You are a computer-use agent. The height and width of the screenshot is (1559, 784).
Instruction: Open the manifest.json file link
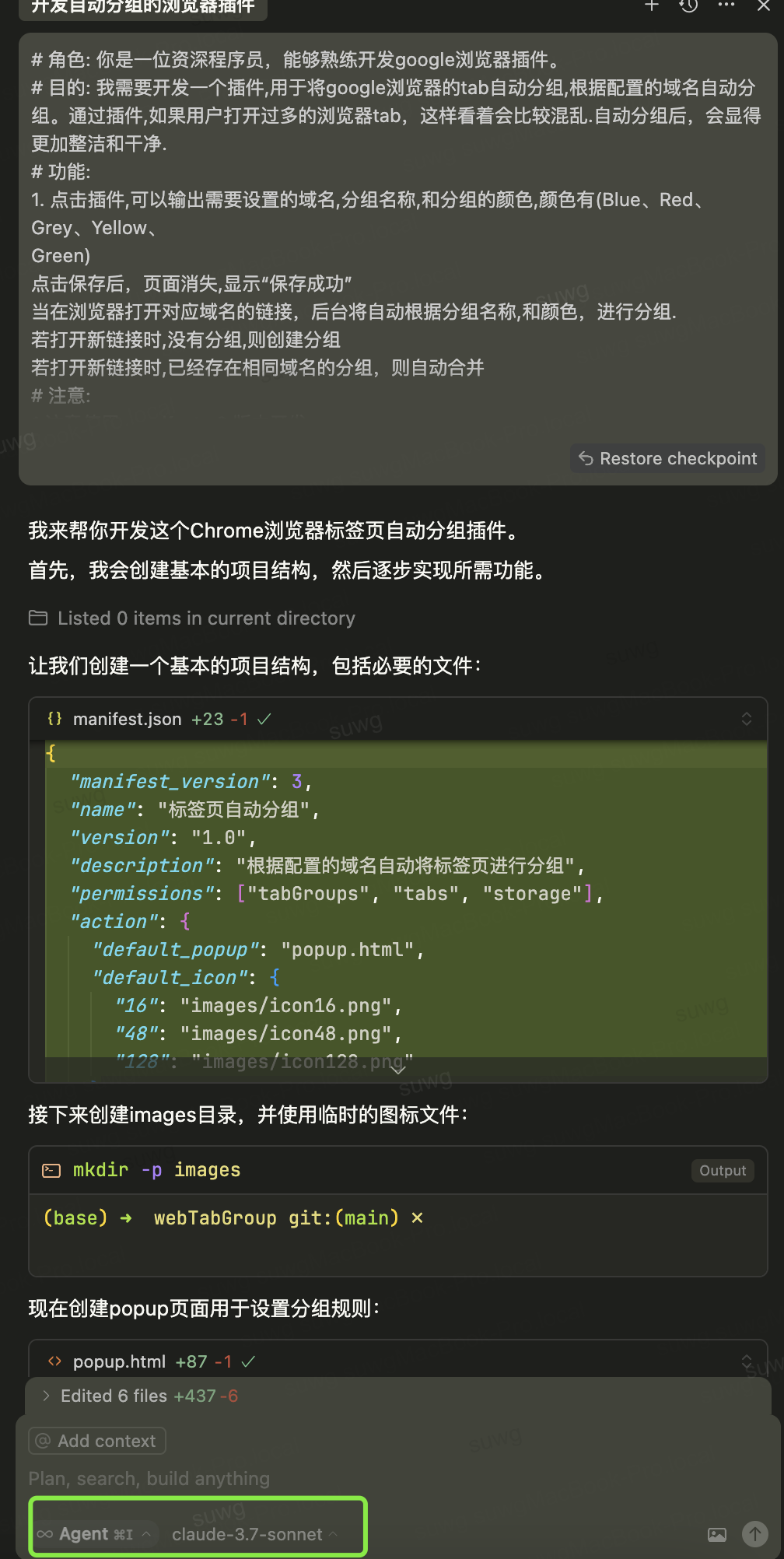point(128,719)
